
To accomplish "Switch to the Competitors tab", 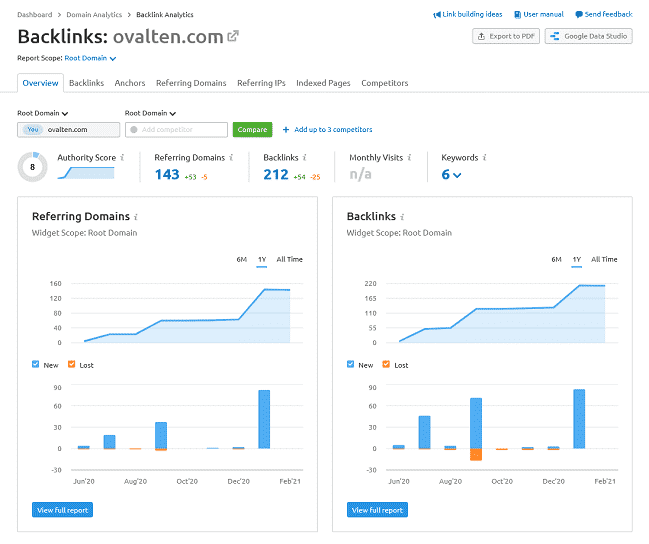I will [385, 83].
